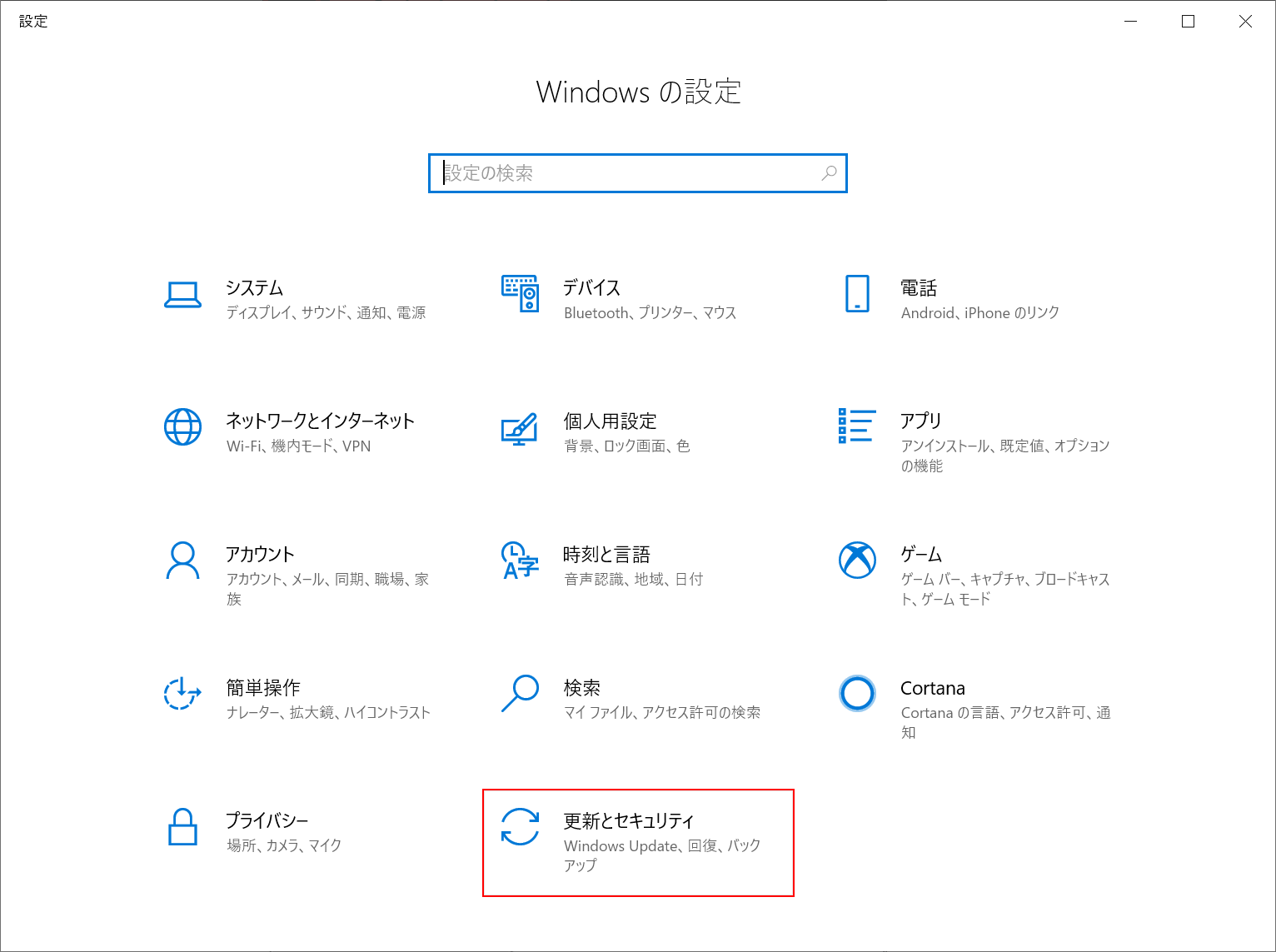Image resolution: width=1276 pixels, height=952 pixels.
Task: Maximize the 設定 window
Action: click(x=1189, y=22)
